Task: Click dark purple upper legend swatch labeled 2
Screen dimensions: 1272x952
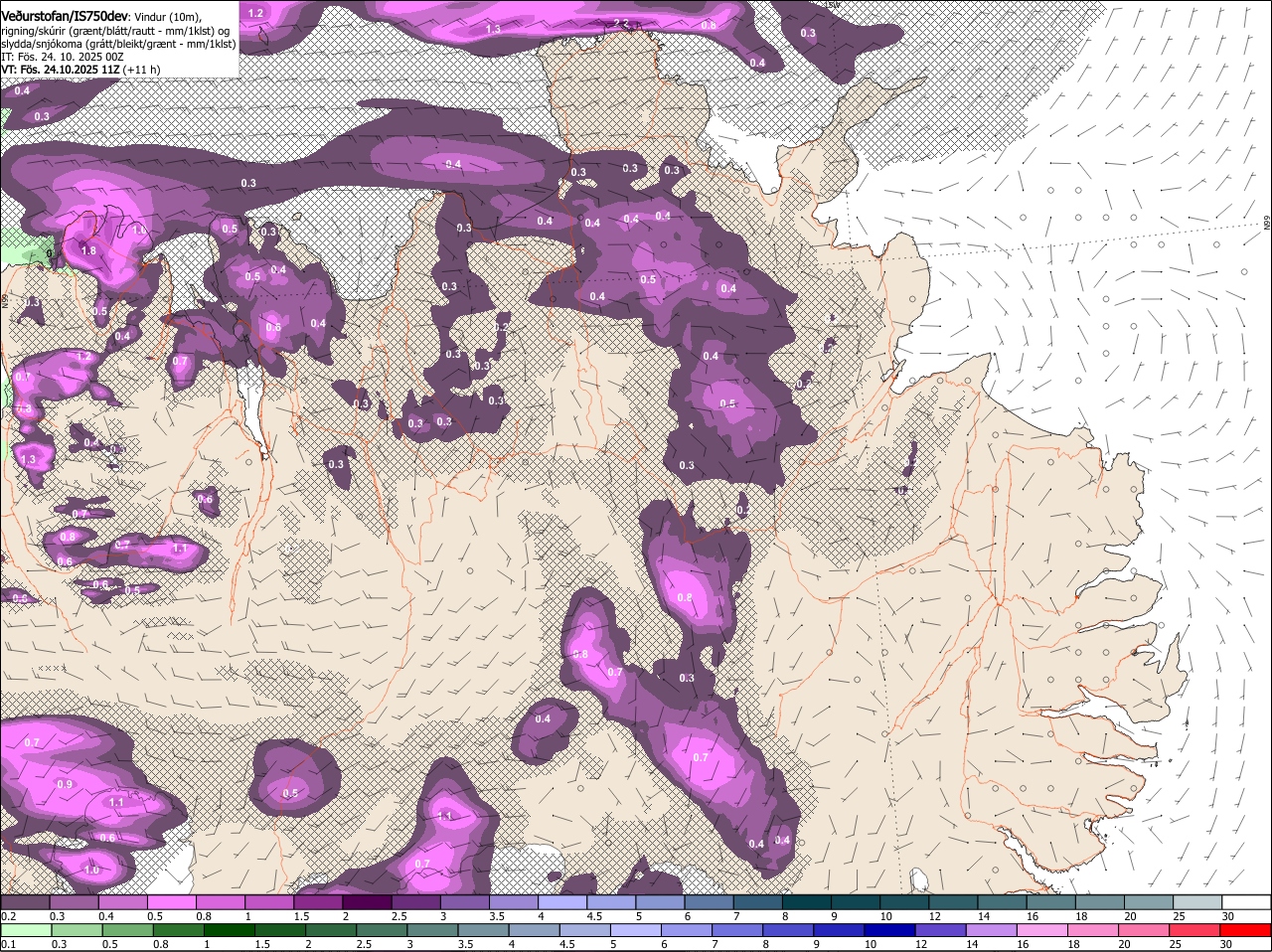Action: 366,902
